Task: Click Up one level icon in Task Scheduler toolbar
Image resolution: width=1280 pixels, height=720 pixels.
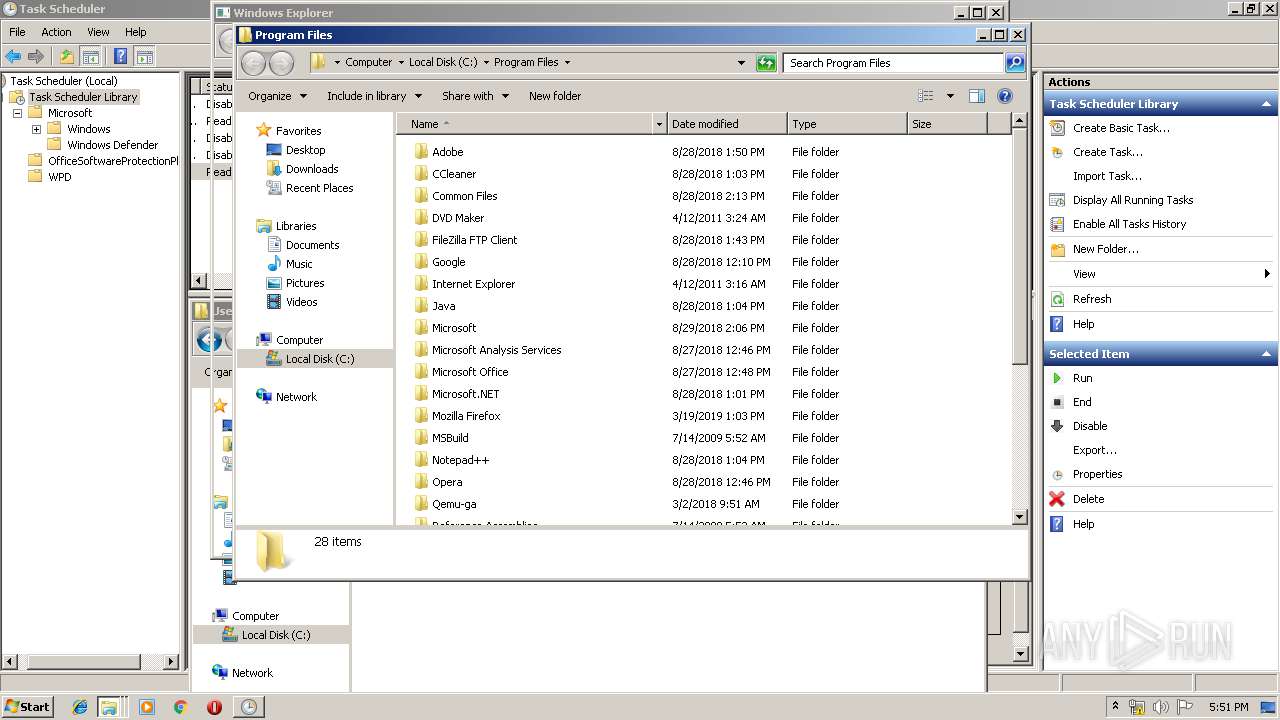Action: coord(66,56)
